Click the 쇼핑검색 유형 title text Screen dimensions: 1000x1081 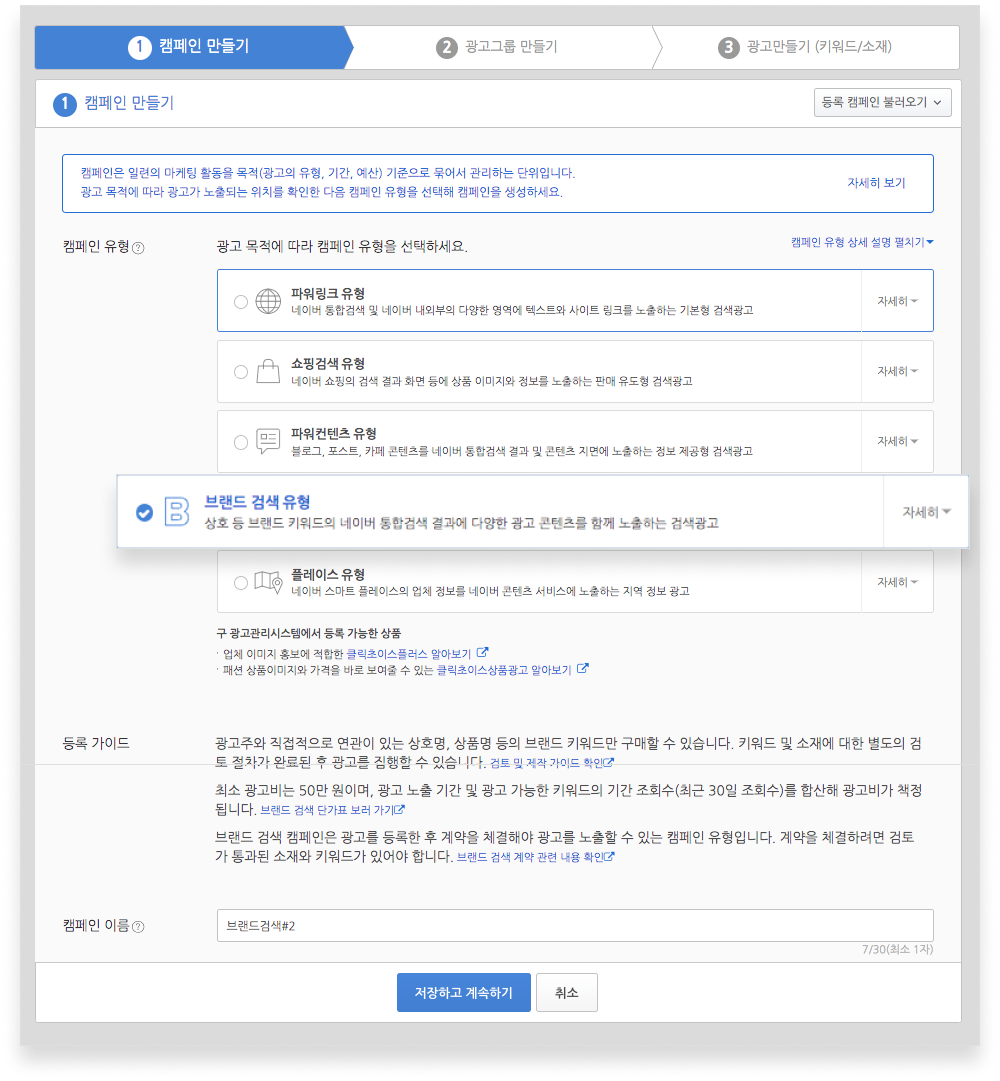point(327,363)
